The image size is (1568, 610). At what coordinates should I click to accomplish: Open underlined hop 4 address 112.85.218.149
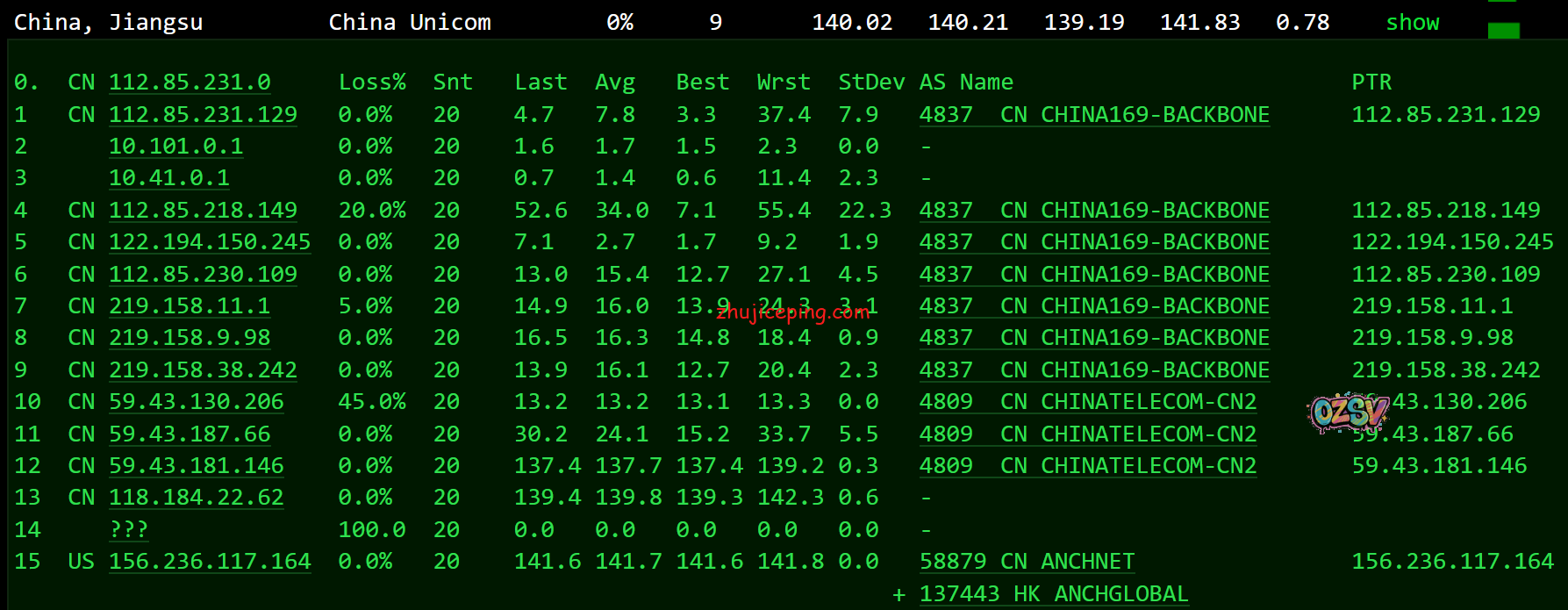(x=203, y=211)
